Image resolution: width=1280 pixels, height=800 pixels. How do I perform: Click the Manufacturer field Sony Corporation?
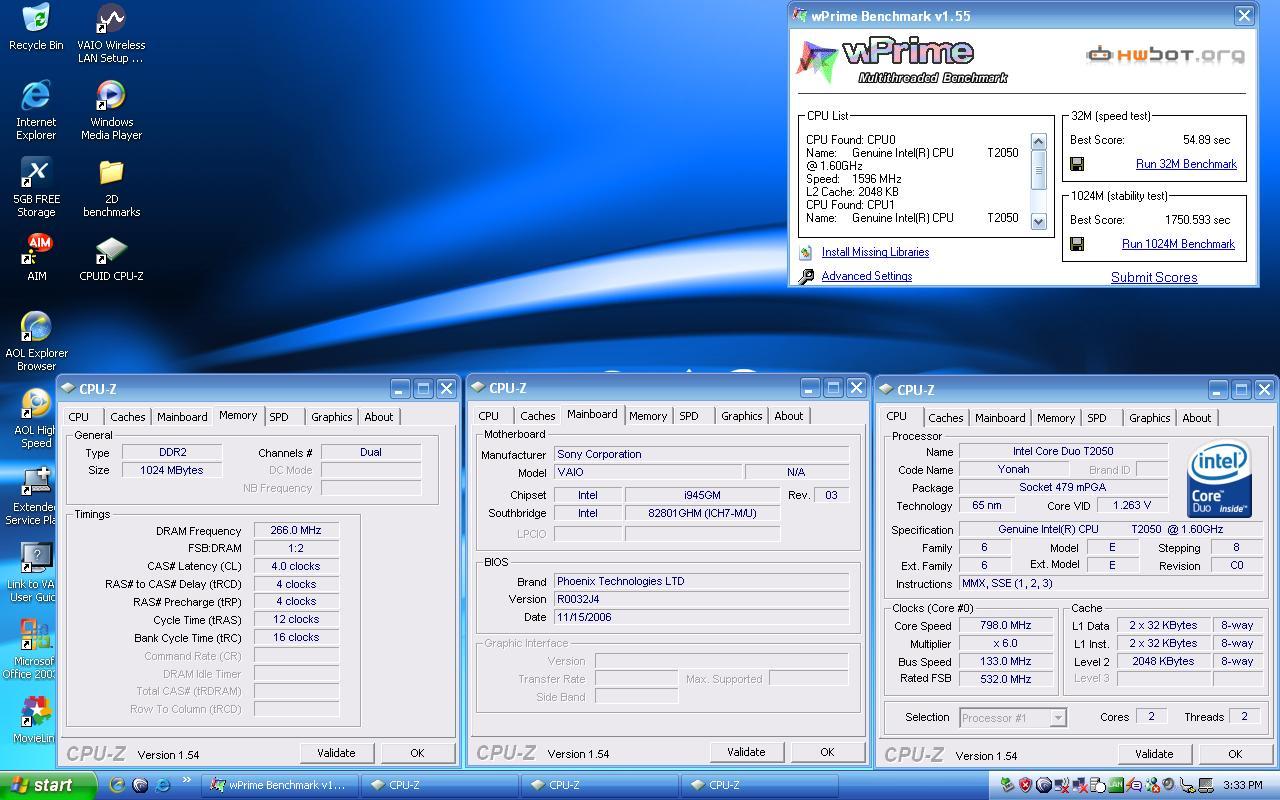[x=702, y=454]
